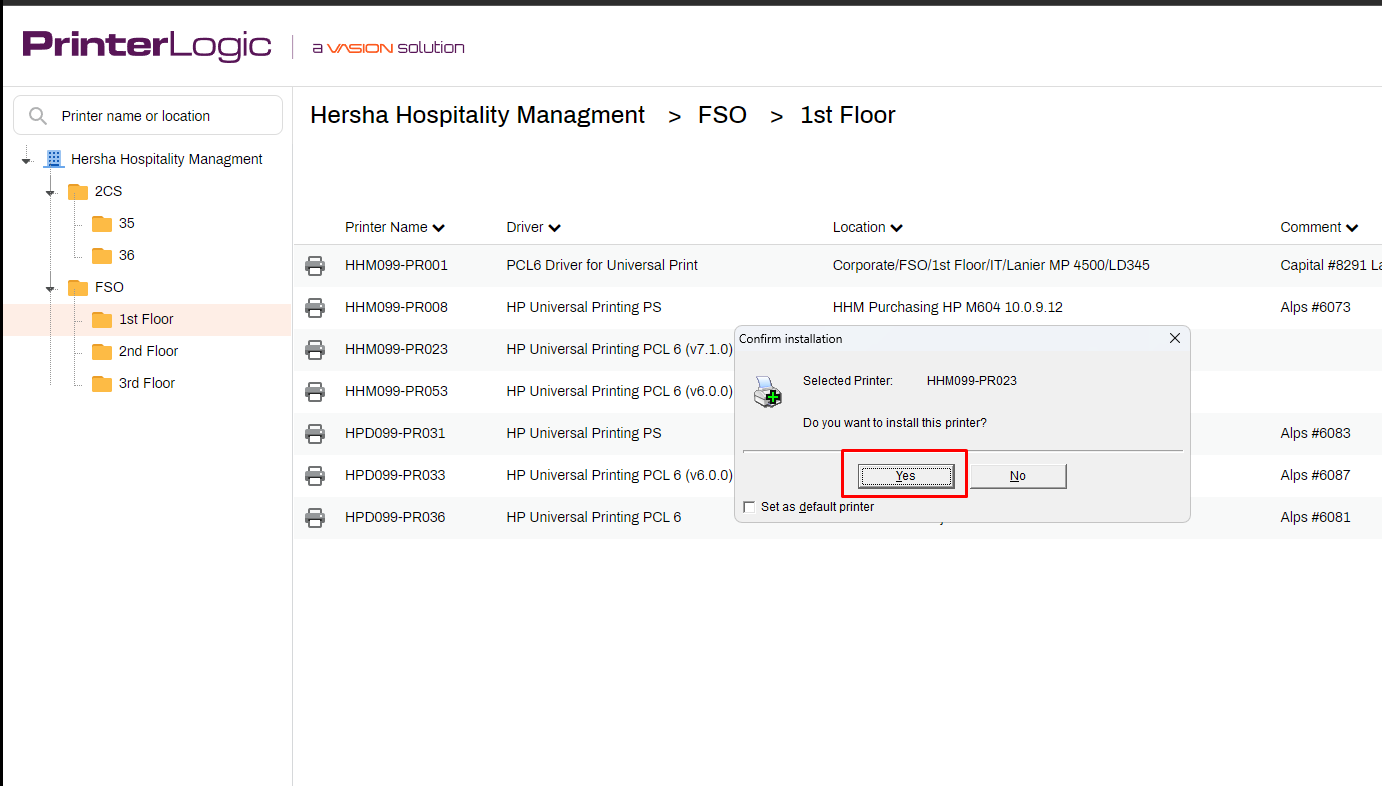Select 36 in the folder tree
The image size is (1382, 786).
(x=127, y=255)
